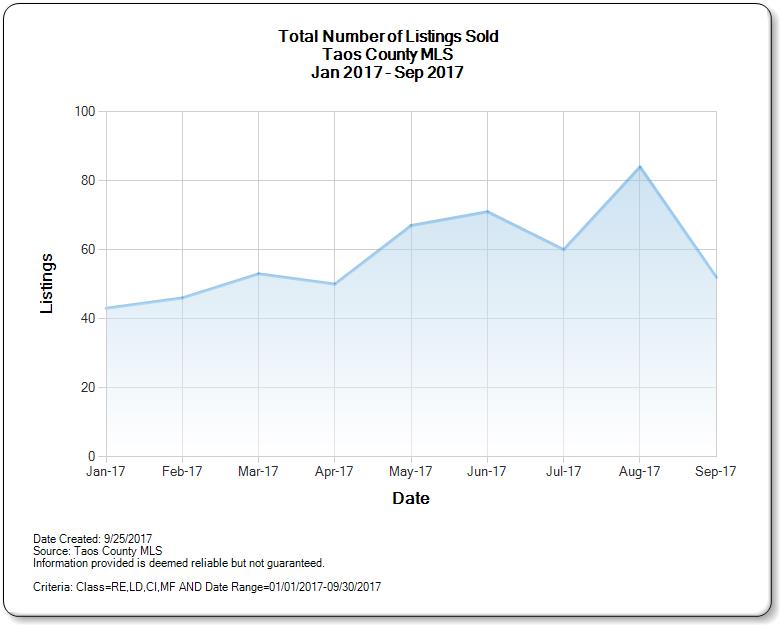Click the Feb-17 x-axis label
The image size is (780, 625).
(182, 472)
